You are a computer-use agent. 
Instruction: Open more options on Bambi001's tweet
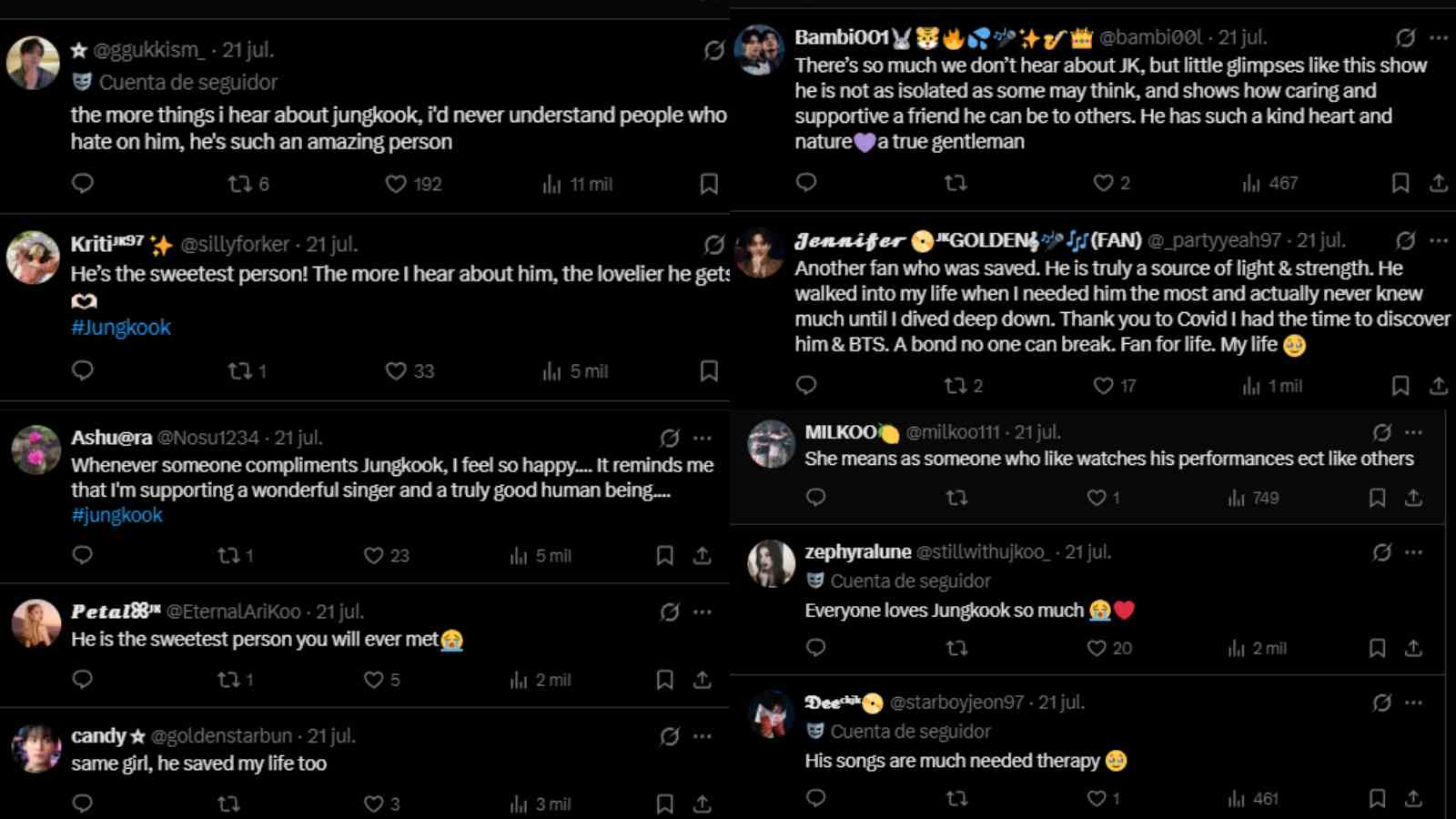[1439, 37]
